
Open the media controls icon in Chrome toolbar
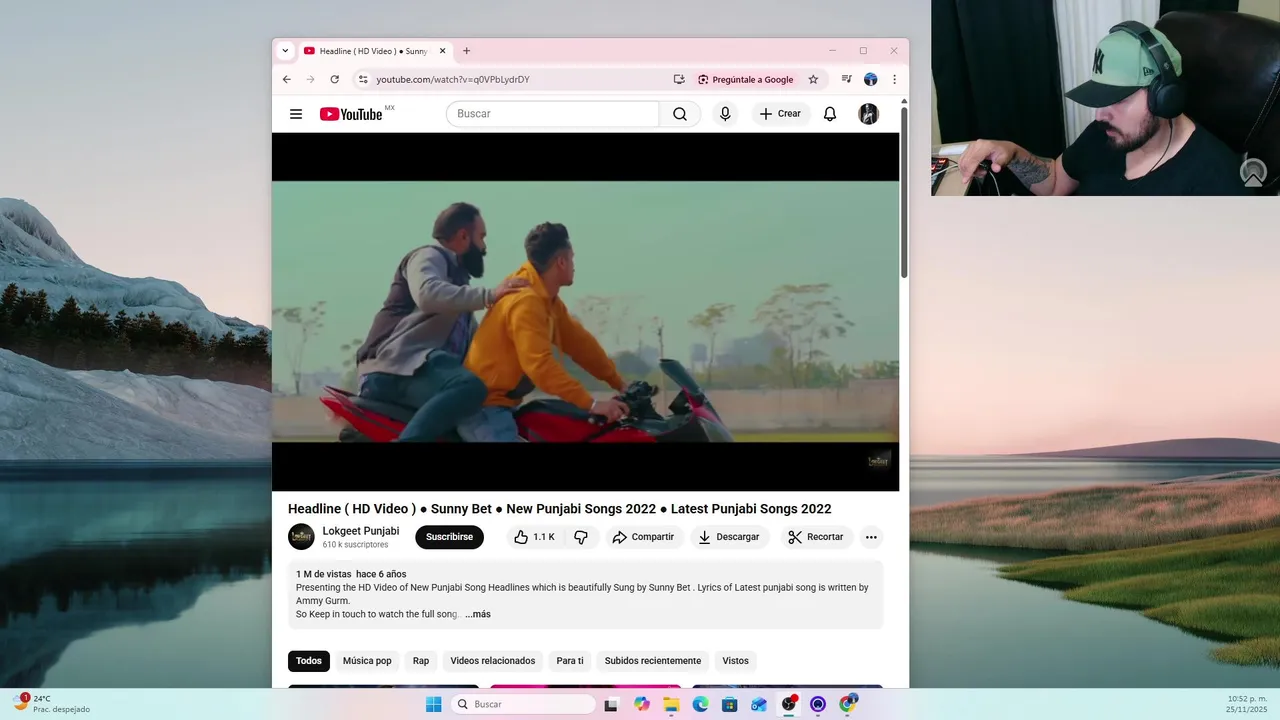click(x=846, y=79)
